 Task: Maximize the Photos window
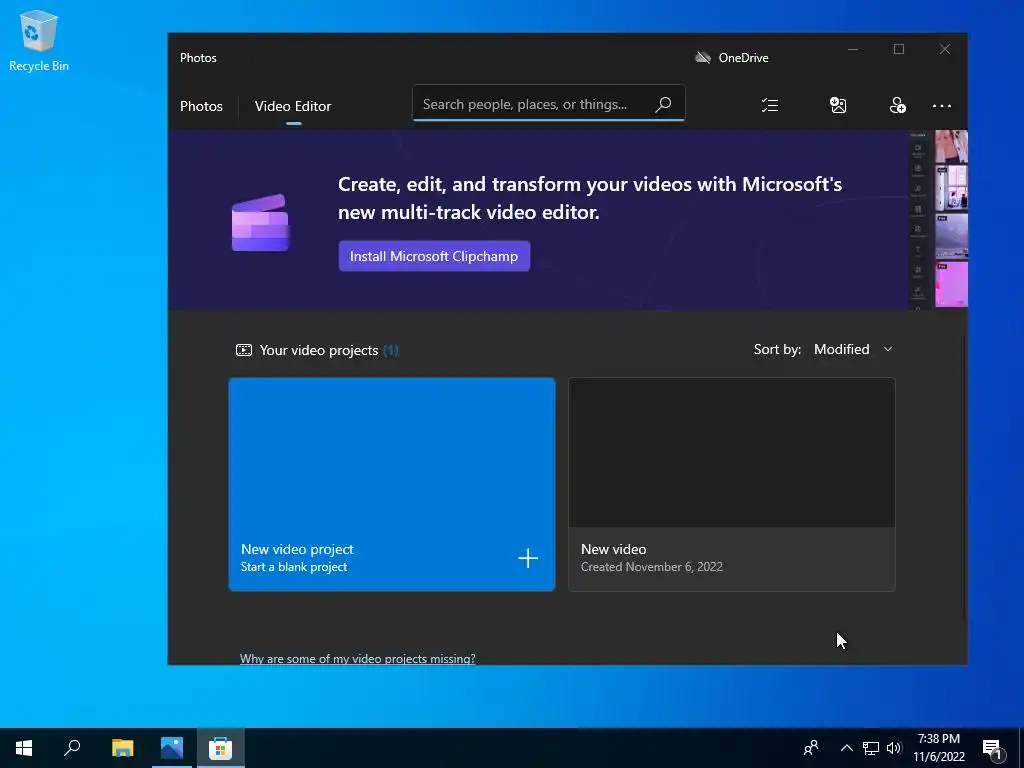899,50
